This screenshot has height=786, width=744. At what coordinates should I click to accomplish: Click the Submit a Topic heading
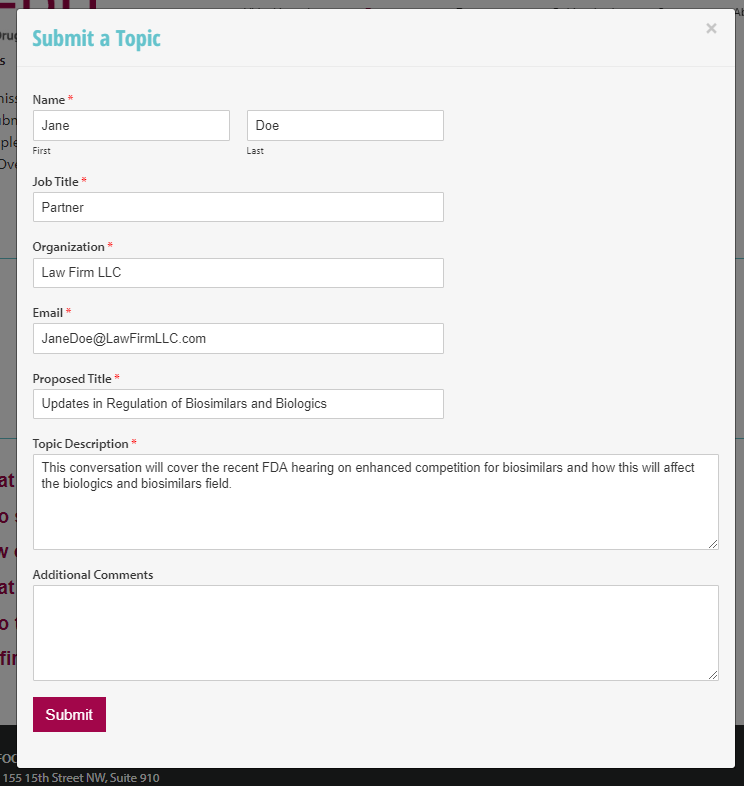[x=97, y=39]
